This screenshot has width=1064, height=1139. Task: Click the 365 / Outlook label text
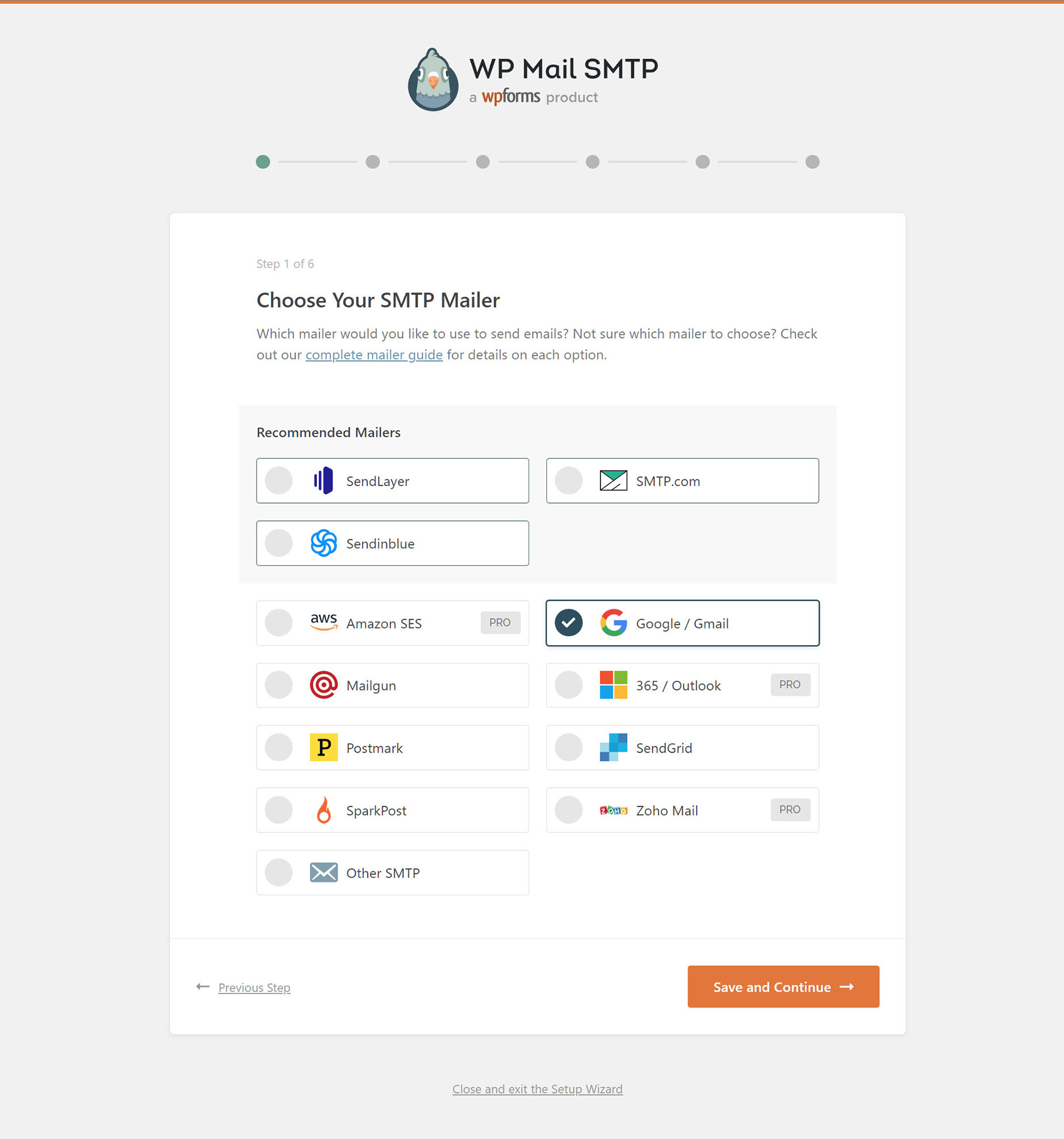pyautogui.click(x=678, y=685)
